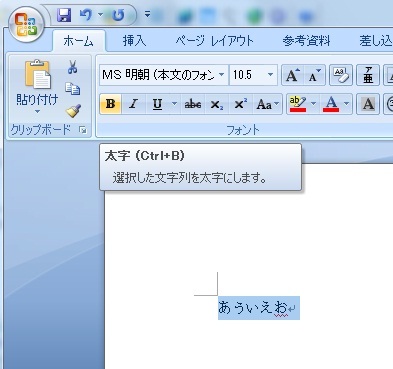The width and height of the screenshot is (393, 369).
Task: Save document with floppy disk icon
Action: coord(64,15)
